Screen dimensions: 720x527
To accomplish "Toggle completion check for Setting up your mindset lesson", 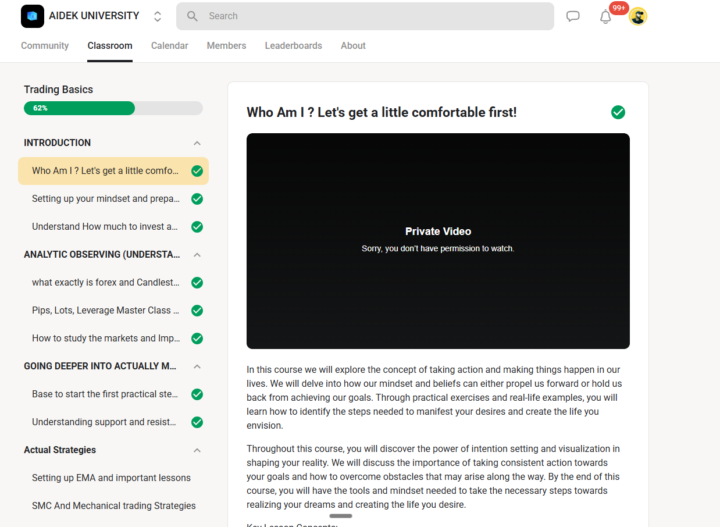I will click(x=197, y=199).
